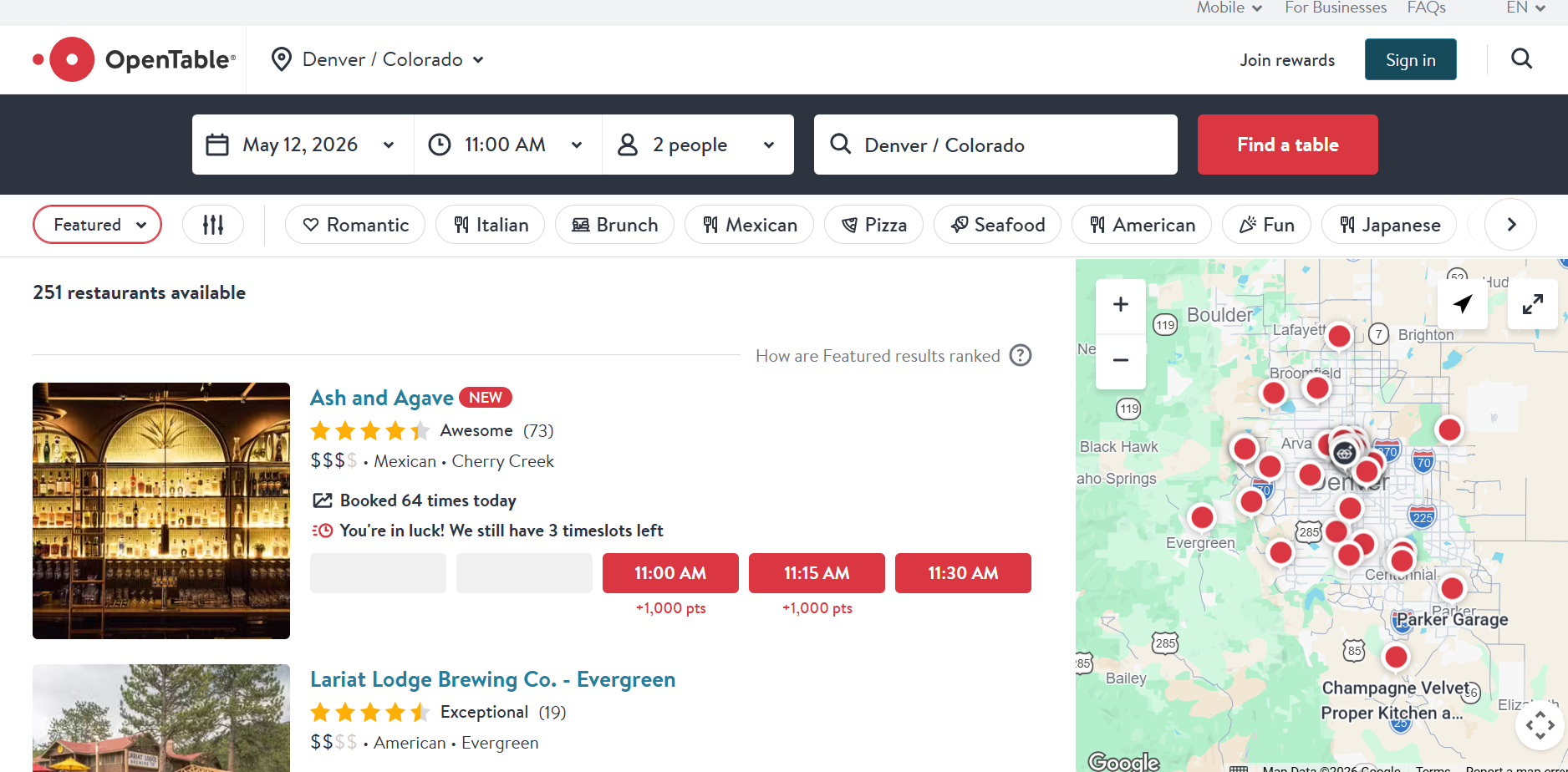This screenshot has height=772, width=1568.
Task: Open Lariat Lodge Brewing Co. - Evergreen link
Action: 492,679
